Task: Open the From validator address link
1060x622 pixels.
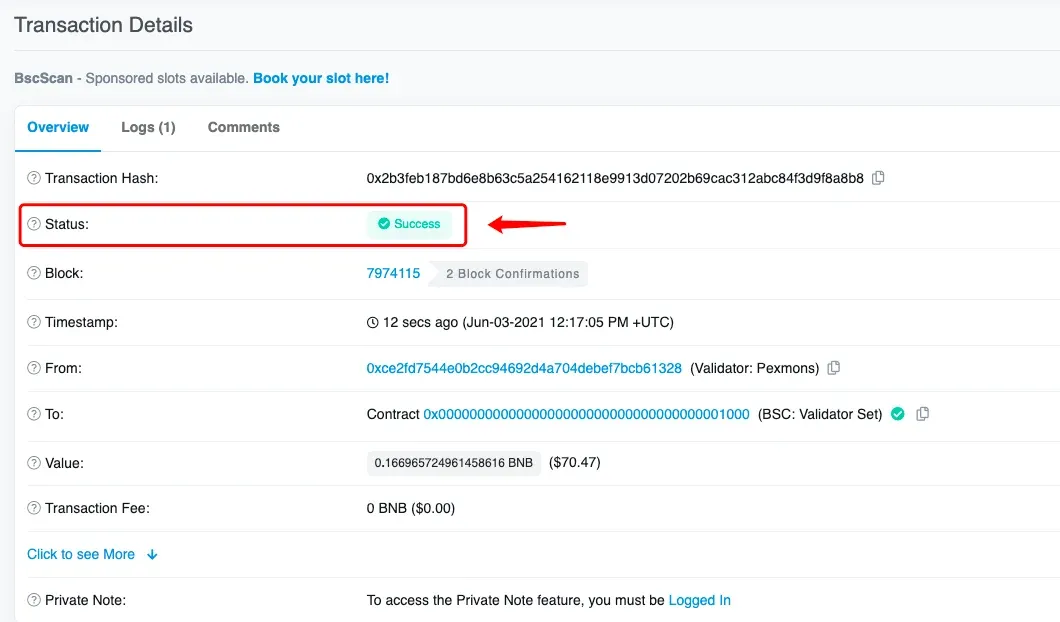Action: [x=524, y=368]
